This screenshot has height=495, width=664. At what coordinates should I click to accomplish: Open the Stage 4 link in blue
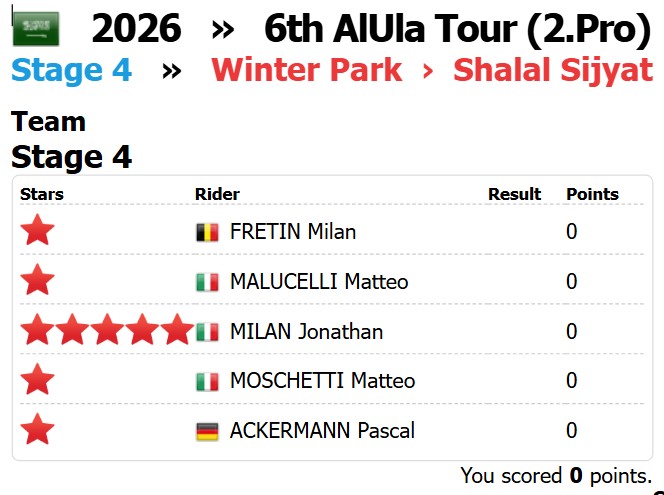(x=71, y=71)
